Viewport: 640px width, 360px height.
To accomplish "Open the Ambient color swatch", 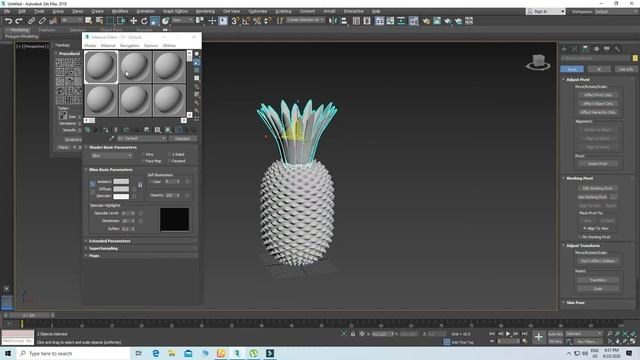I will [x=121, y=182].
